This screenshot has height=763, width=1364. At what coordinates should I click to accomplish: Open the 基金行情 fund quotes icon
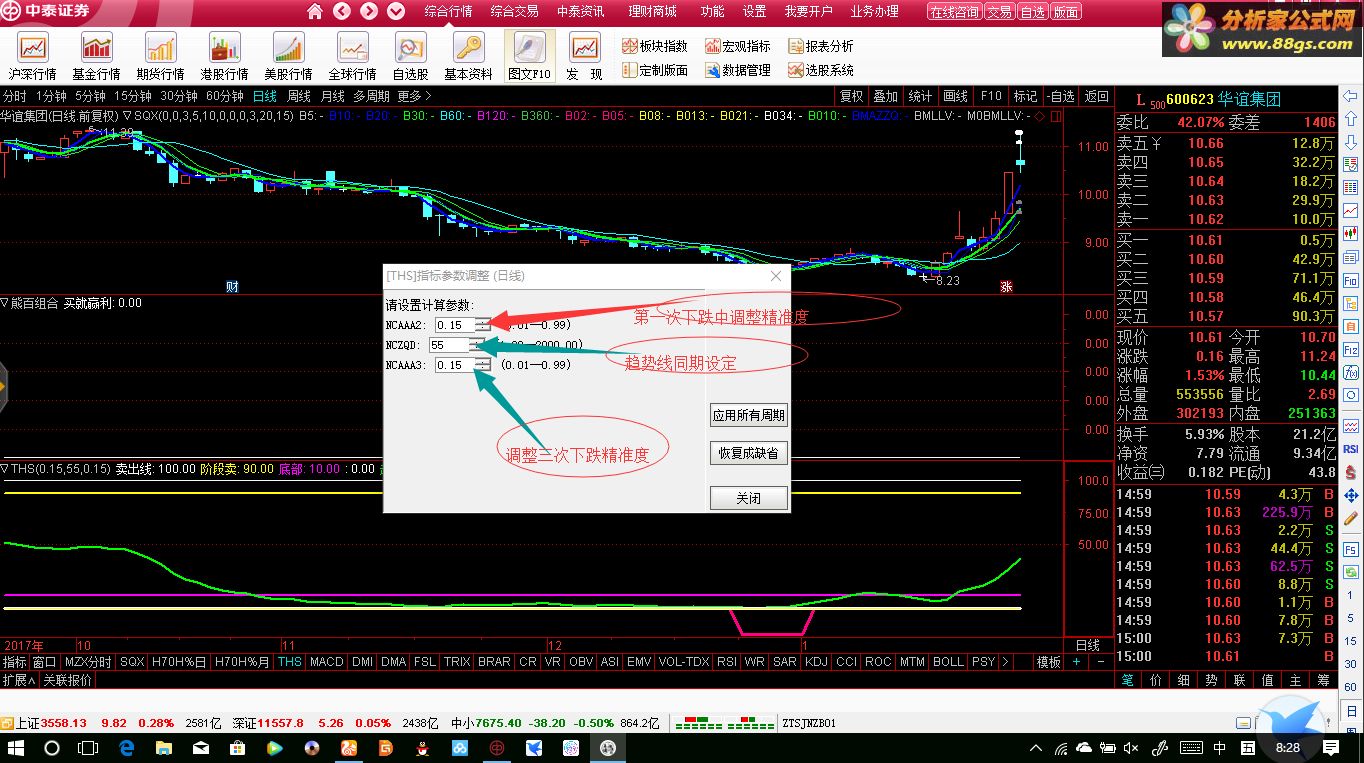tap(97, 56)
